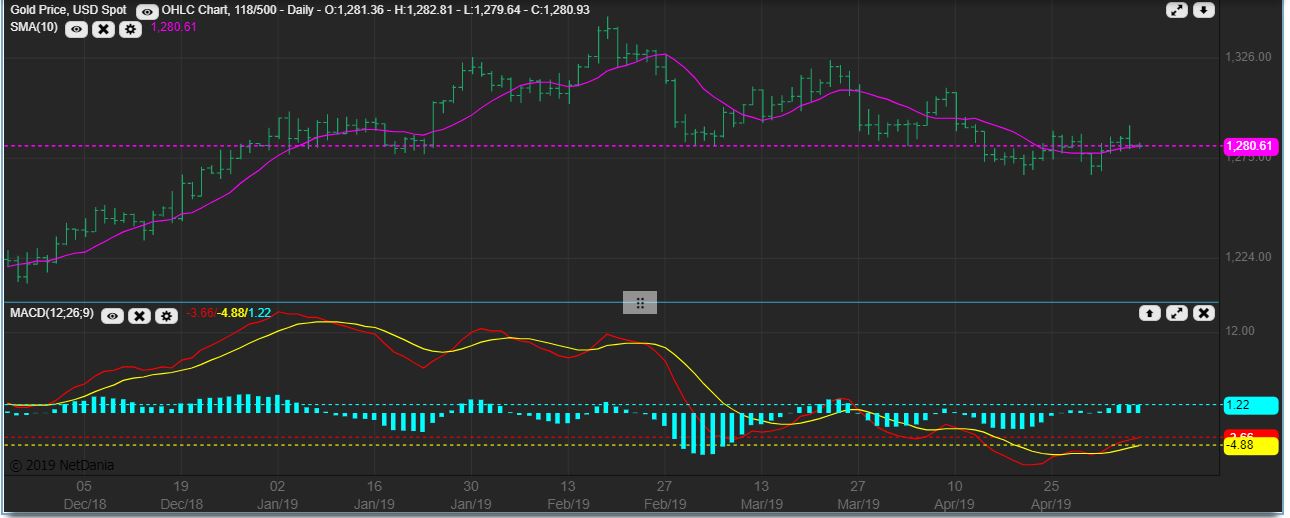Move the MACD panel up with arrow icon
This screenshot has height=518, width=1290.
[x=1150, y=313]
